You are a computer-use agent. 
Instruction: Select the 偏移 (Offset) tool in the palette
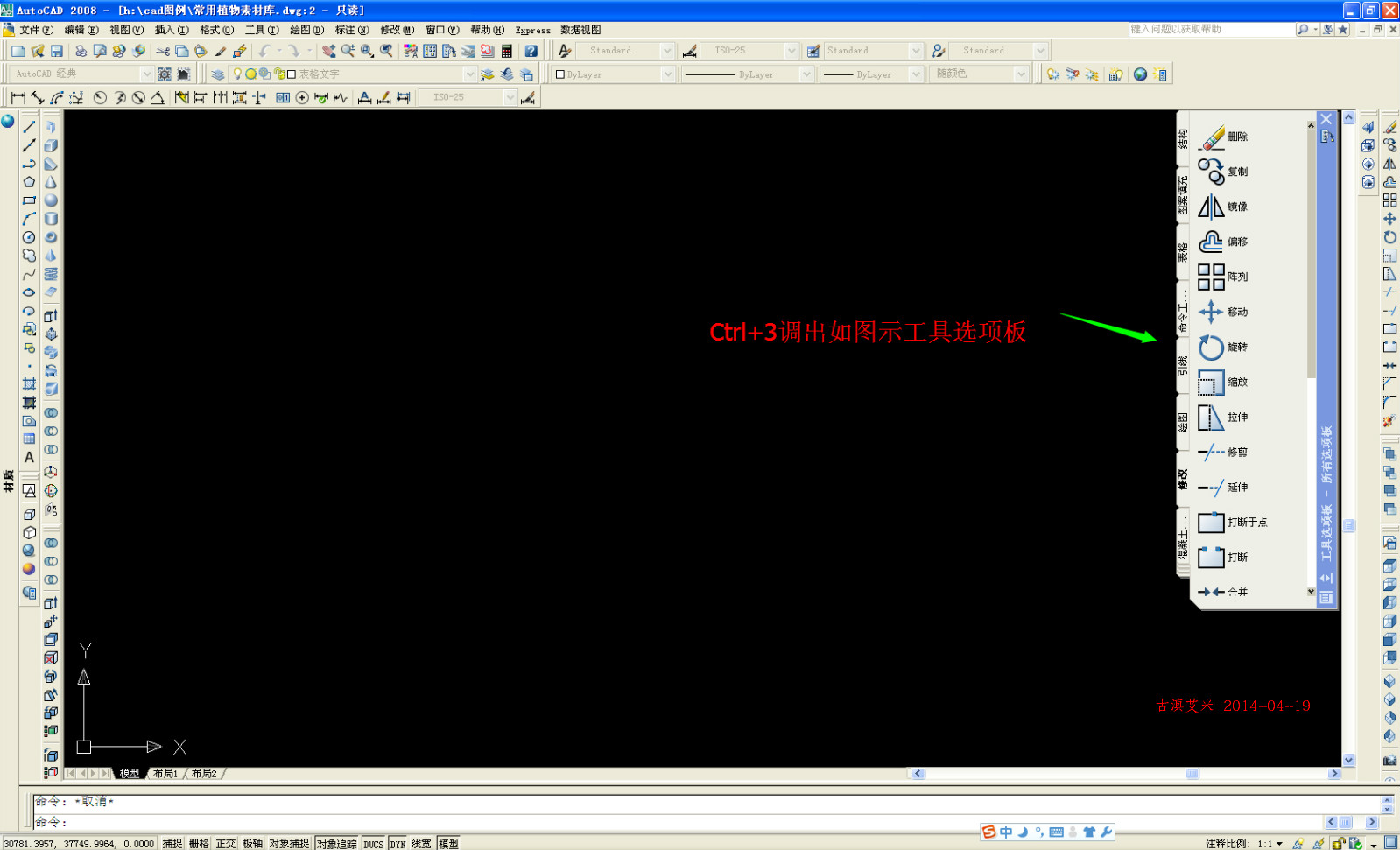1224,242
